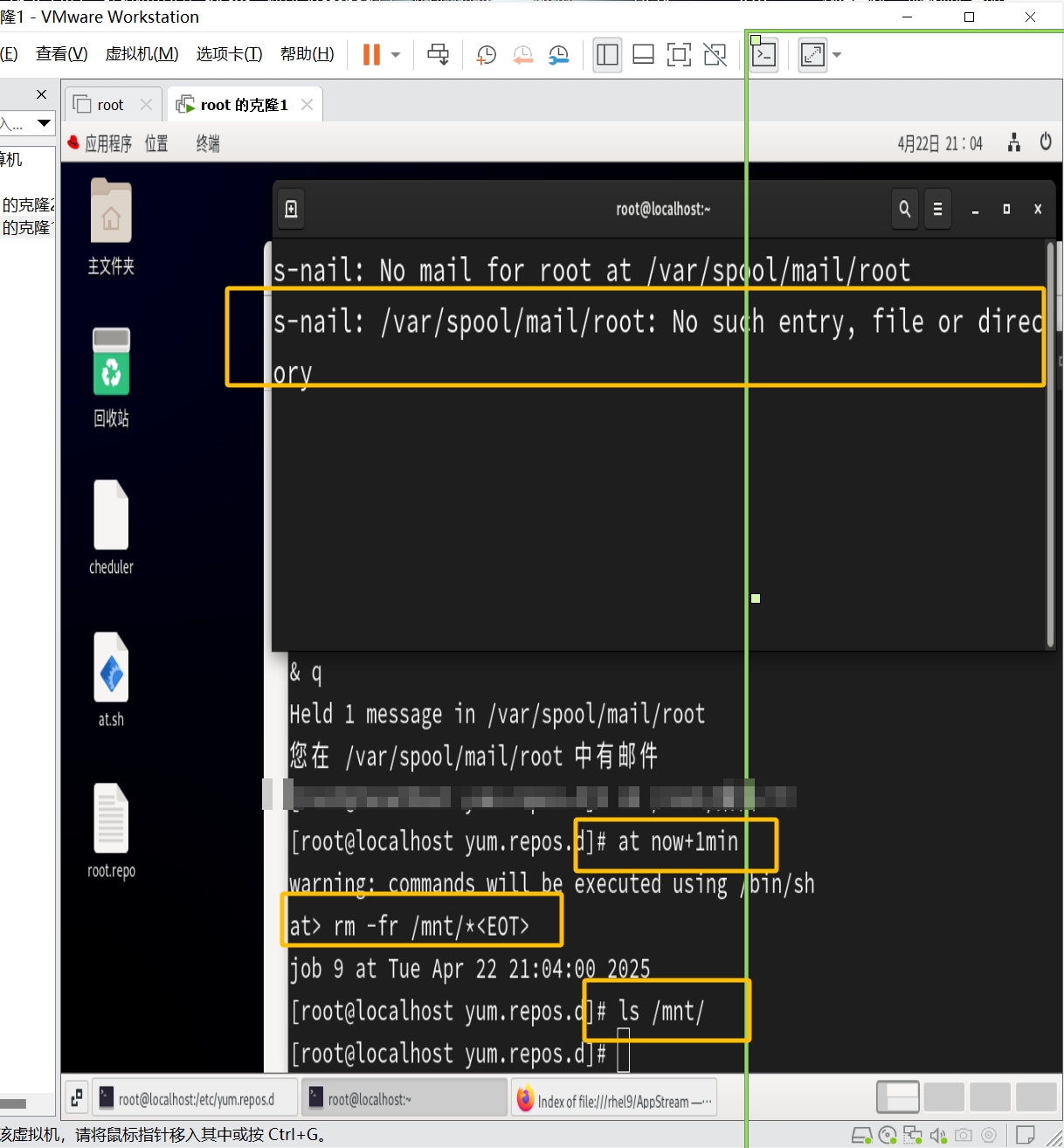The height and width of the screenshot is (1148, 1064).
Task: Switch to root@localhost:/etc/yum.repos.d taskbar window
Action: 195,1097
